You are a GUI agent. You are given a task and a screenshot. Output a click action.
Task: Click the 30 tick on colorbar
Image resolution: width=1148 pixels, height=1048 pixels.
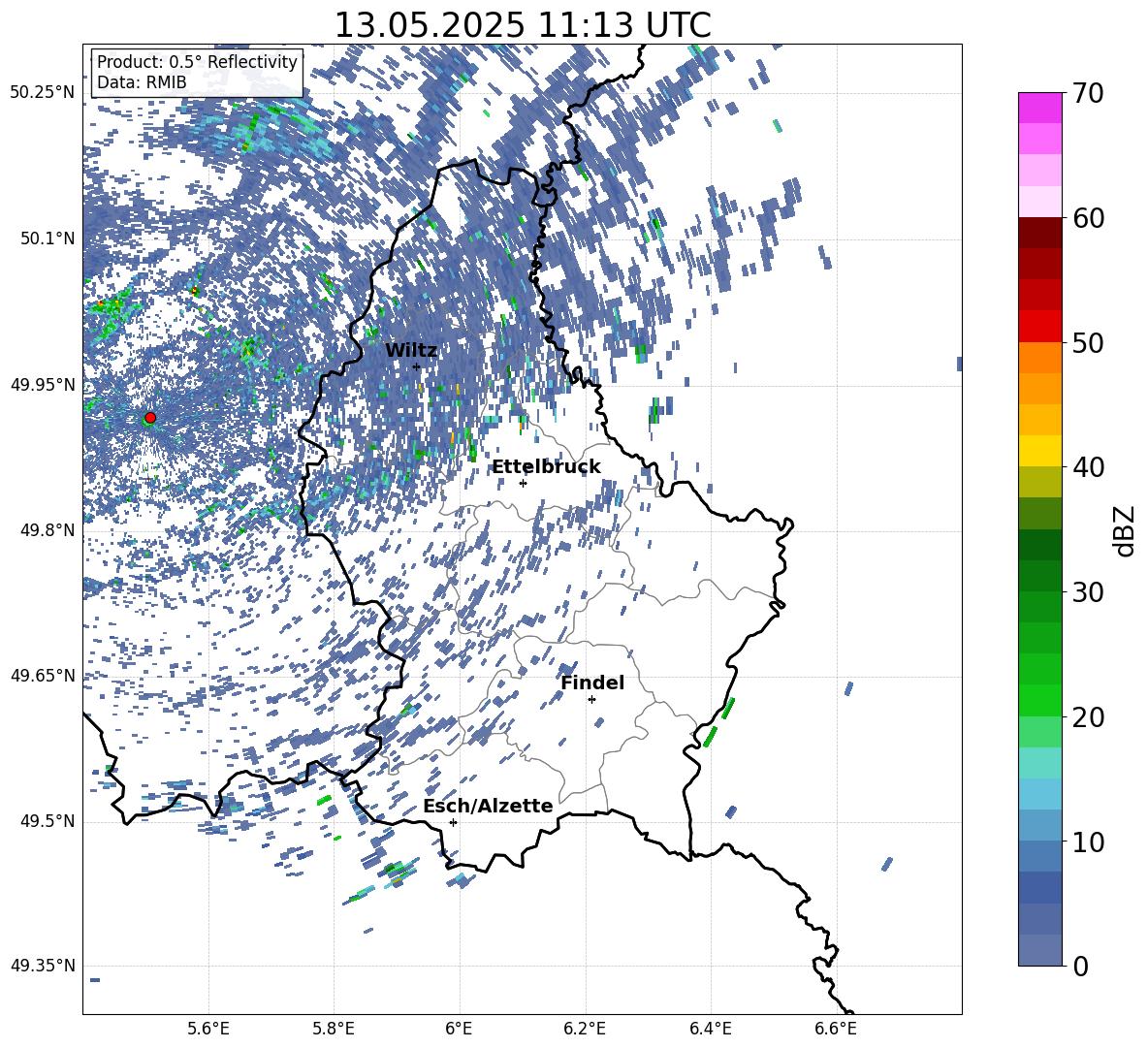1089,592
